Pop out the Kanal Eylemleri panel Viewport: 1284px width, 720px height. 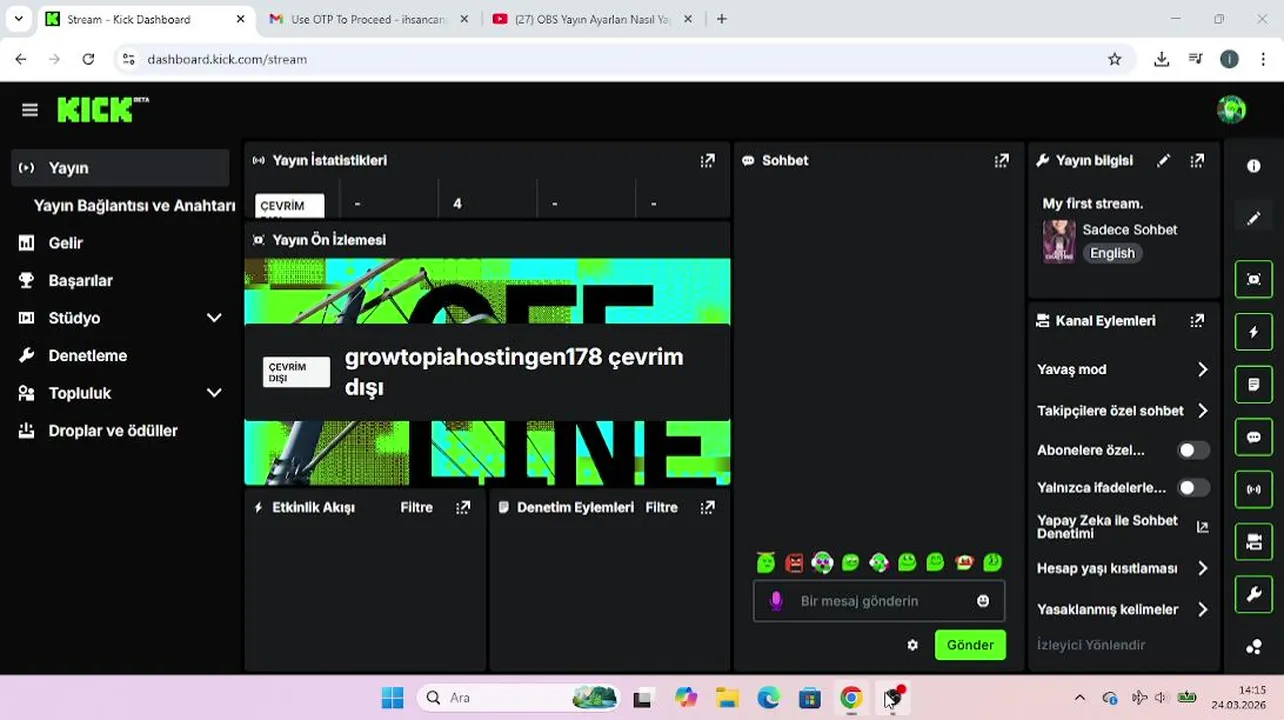click(x=1197, y=320)
